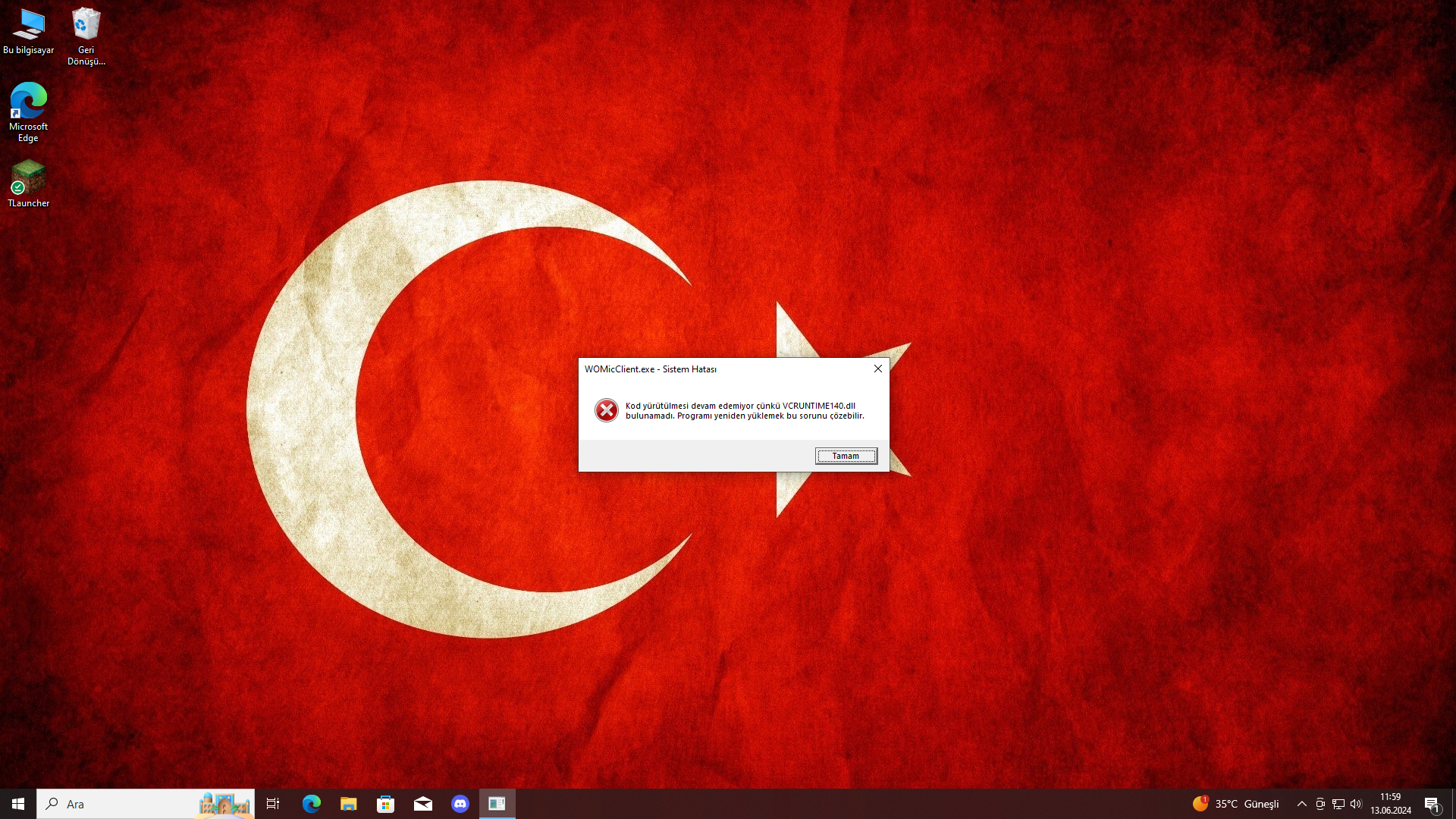This screenshot has height=819, width=1456.
Task: Click the Ara search box on the taskbar
Action: pos(121,804)
